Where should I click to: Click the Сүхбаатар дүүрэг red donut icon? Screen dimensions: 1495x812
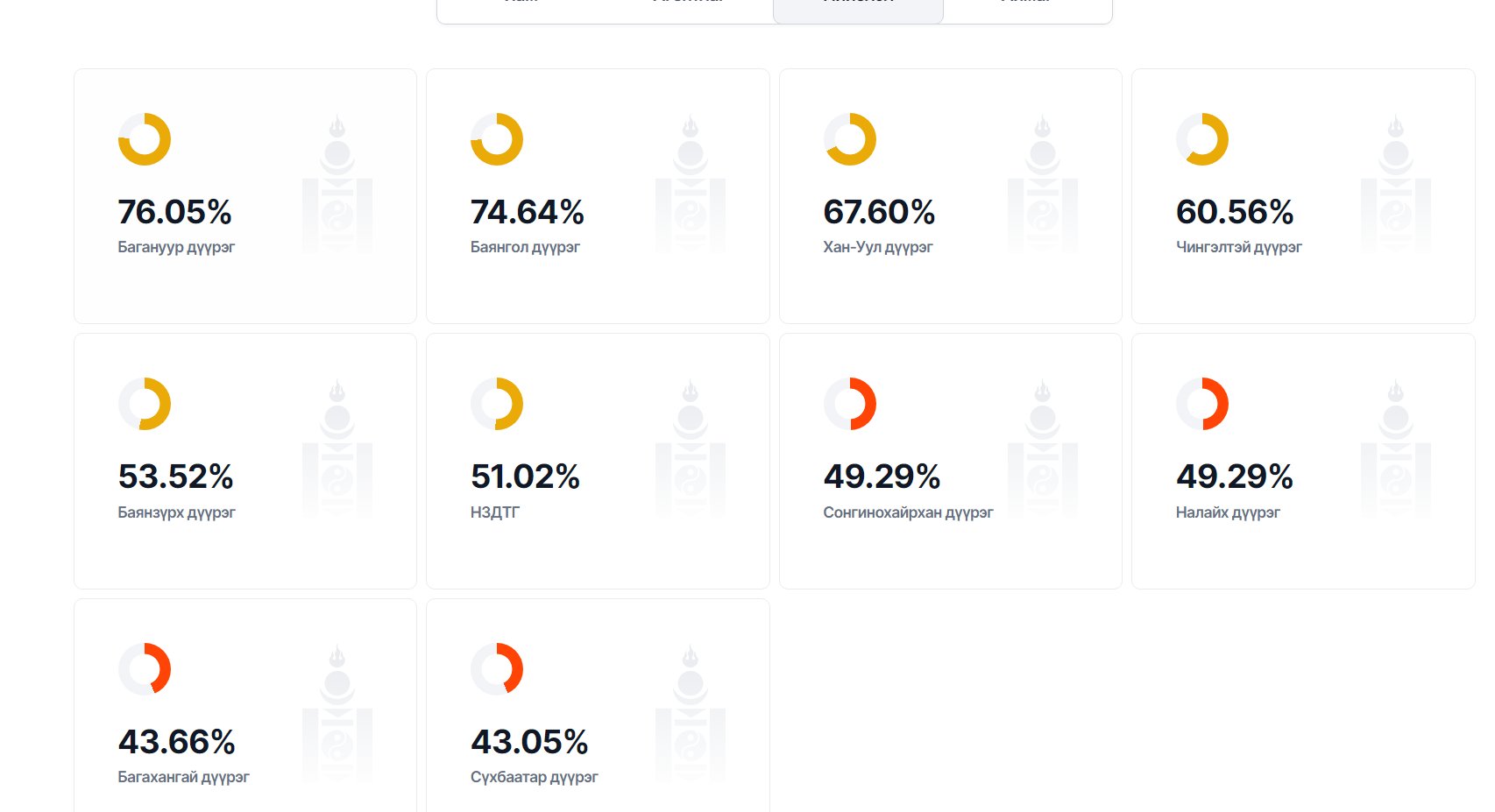coord(497,669)
